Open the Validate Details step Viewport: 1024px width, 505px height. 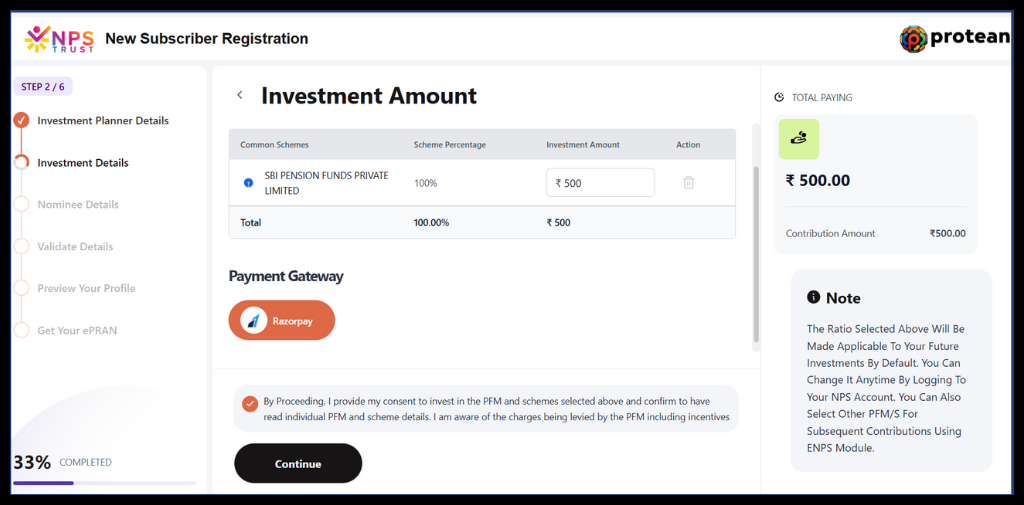75,247
